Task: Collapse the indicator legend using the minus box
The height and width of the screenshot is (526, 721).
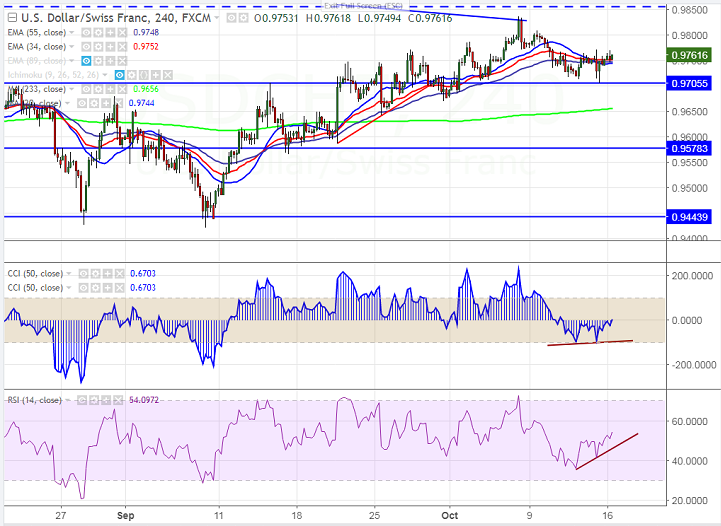Action: tap(12, 18)
